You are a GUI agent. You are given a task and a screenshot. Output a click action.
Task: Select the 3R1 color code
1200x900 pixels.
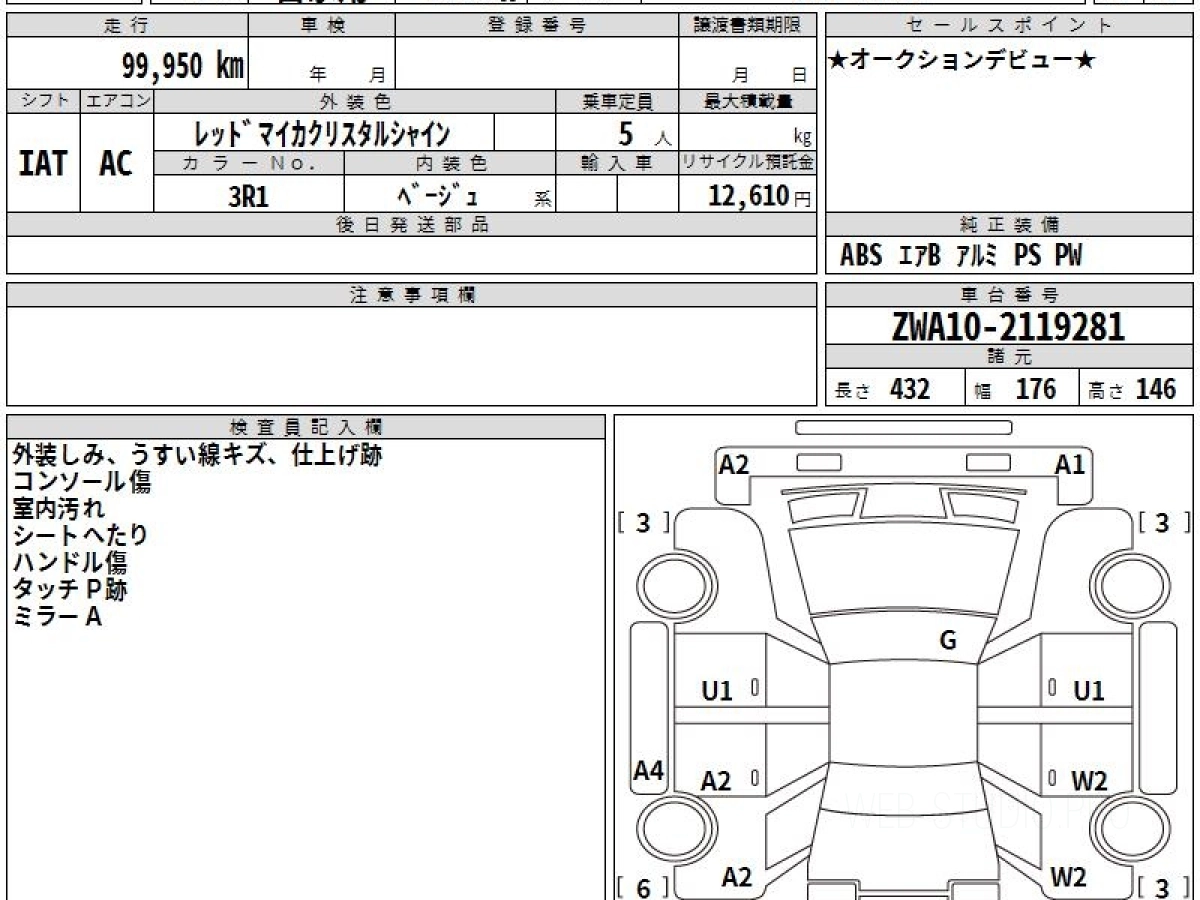pyautogui.click(x=248, y=195)
